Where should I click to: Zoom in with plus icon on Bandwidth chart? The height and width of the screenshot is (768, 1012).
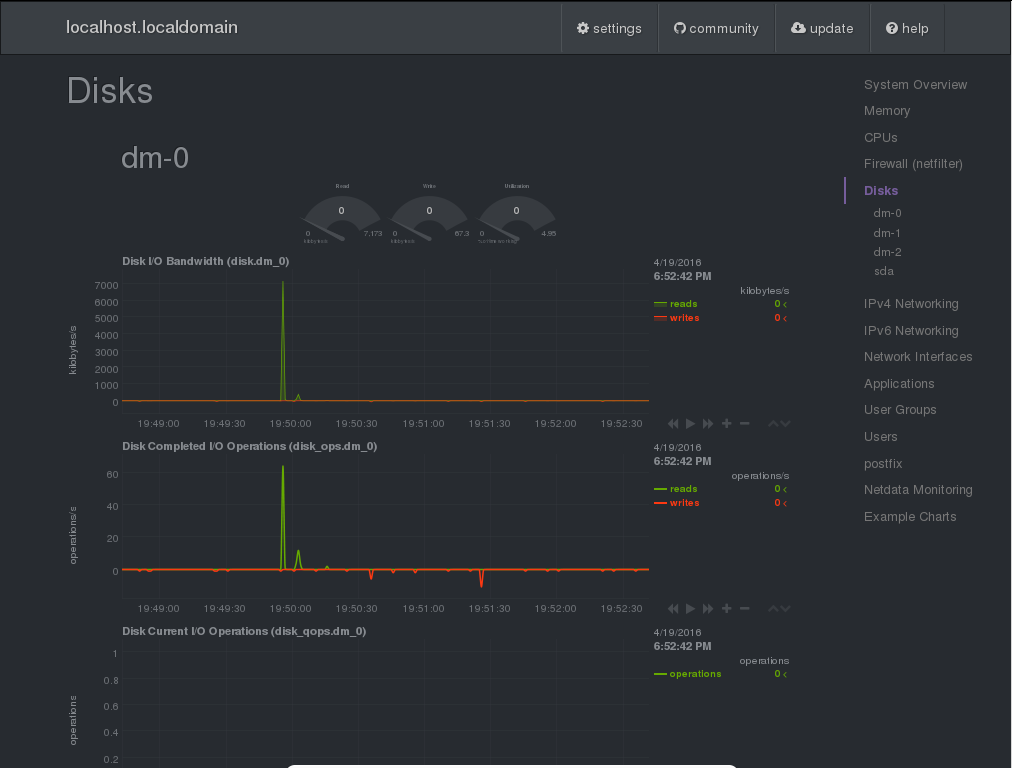727,424
